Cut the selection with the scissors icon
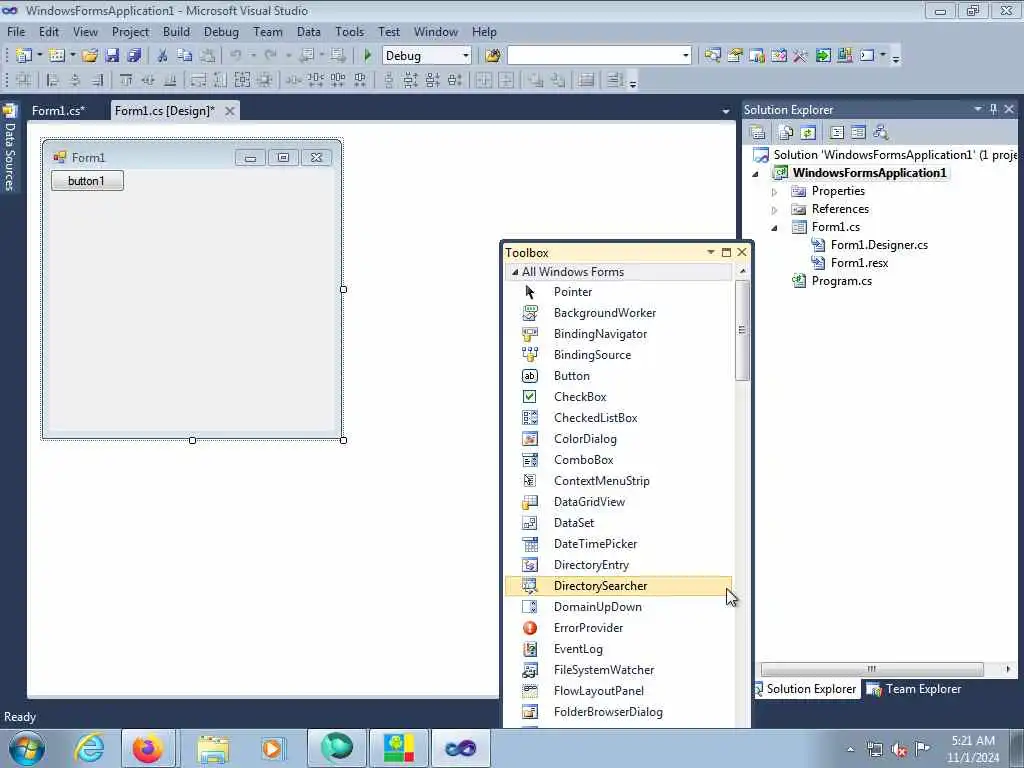 click(x=163, y=56)
